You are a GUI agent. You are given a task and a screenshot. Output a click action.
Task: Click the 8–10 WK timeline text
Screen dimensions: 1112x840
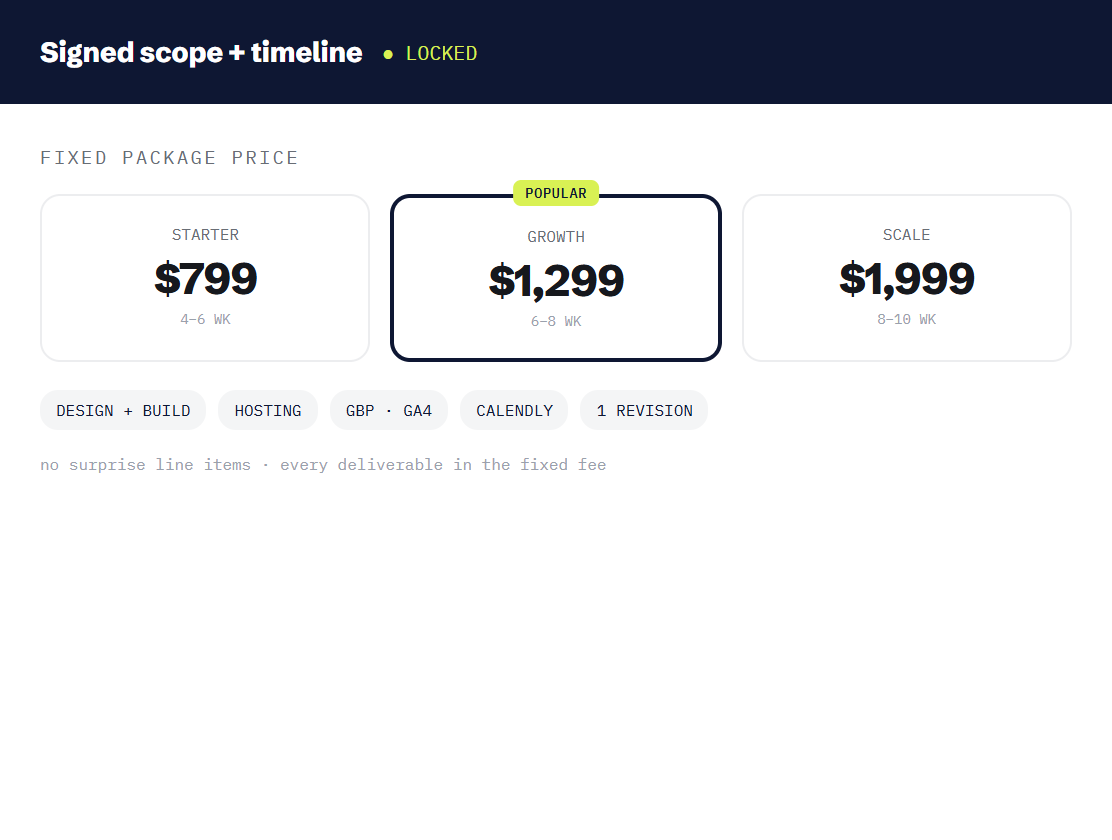tap(906, 319)
